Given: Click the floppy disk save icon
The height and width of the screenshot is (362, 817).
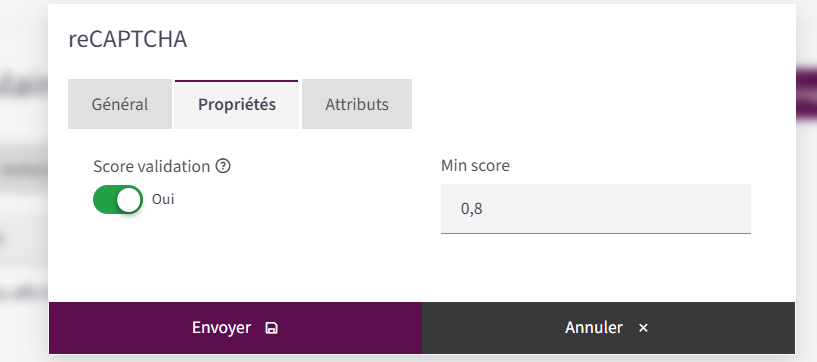Looking at the screenshot, I should [271, 328].
